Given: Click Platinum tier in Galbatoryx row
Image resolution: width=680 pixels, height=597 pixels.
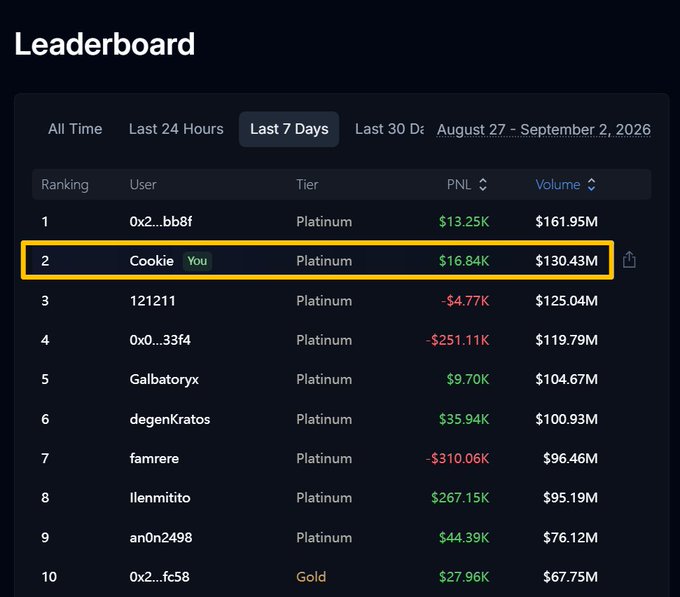Looking at the screenshot, I should tap(324, 379).
